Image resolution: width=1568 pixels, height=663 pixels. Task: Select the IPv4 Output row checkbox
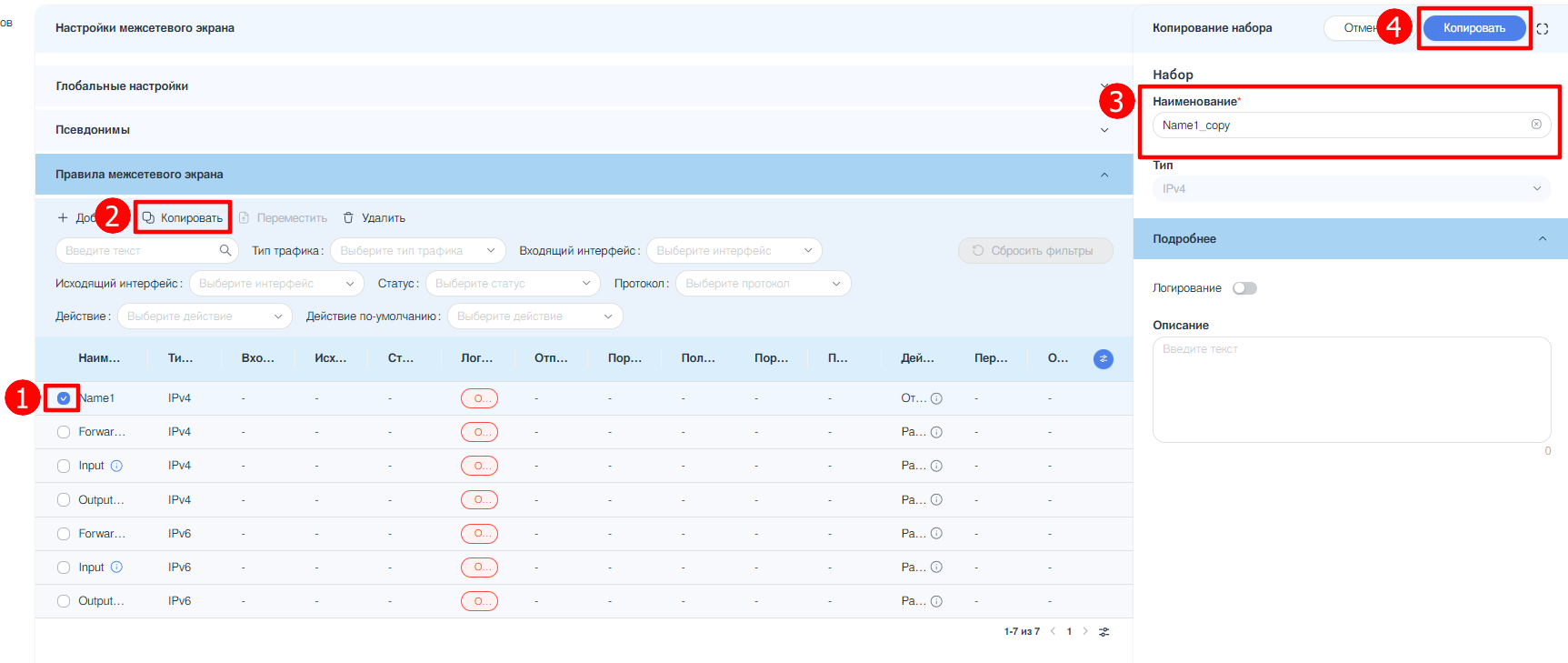click(x=64, y=500)
